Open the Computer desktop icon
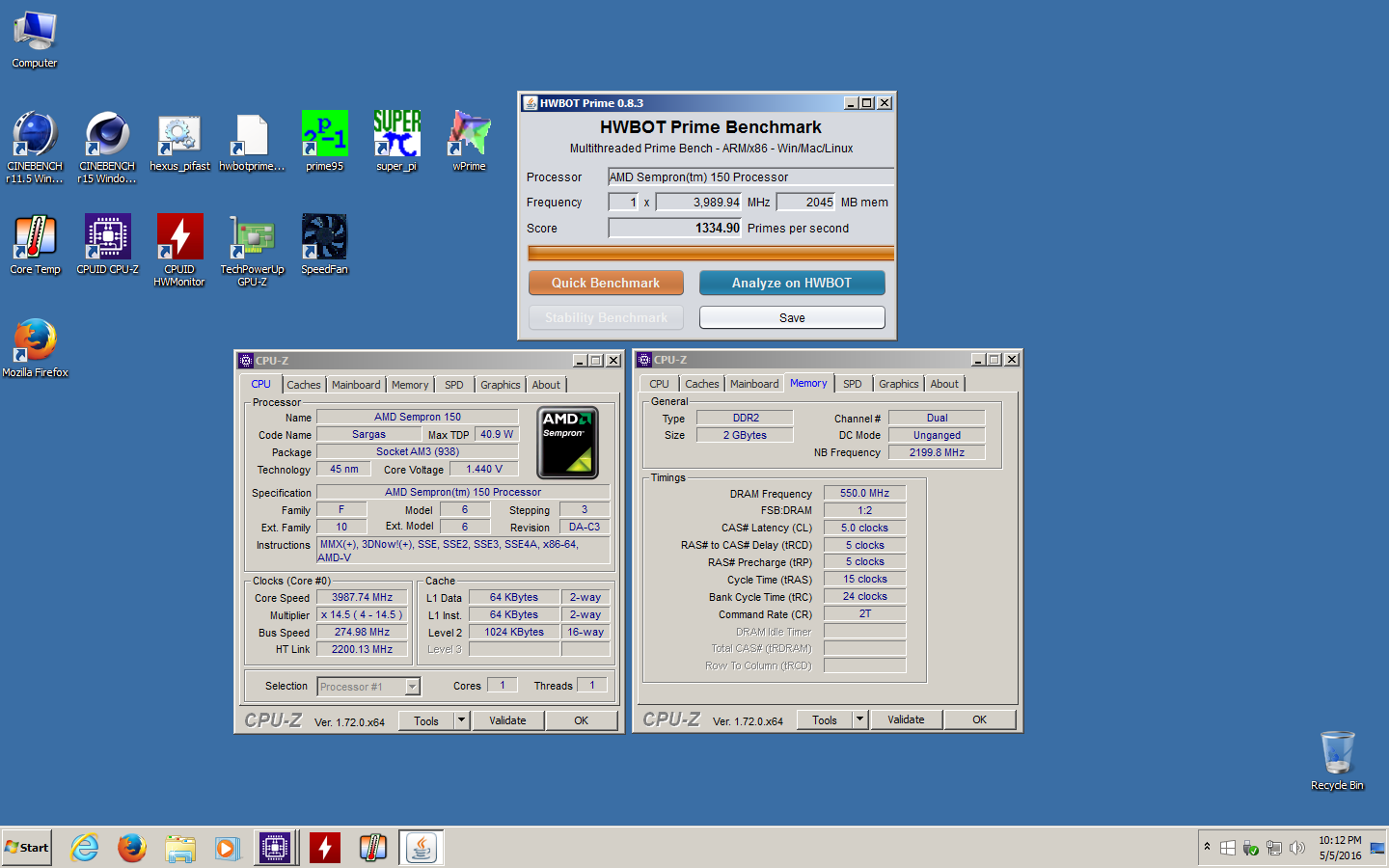The width and height of the screenshot is (1389, 868). tap(35, 41)
